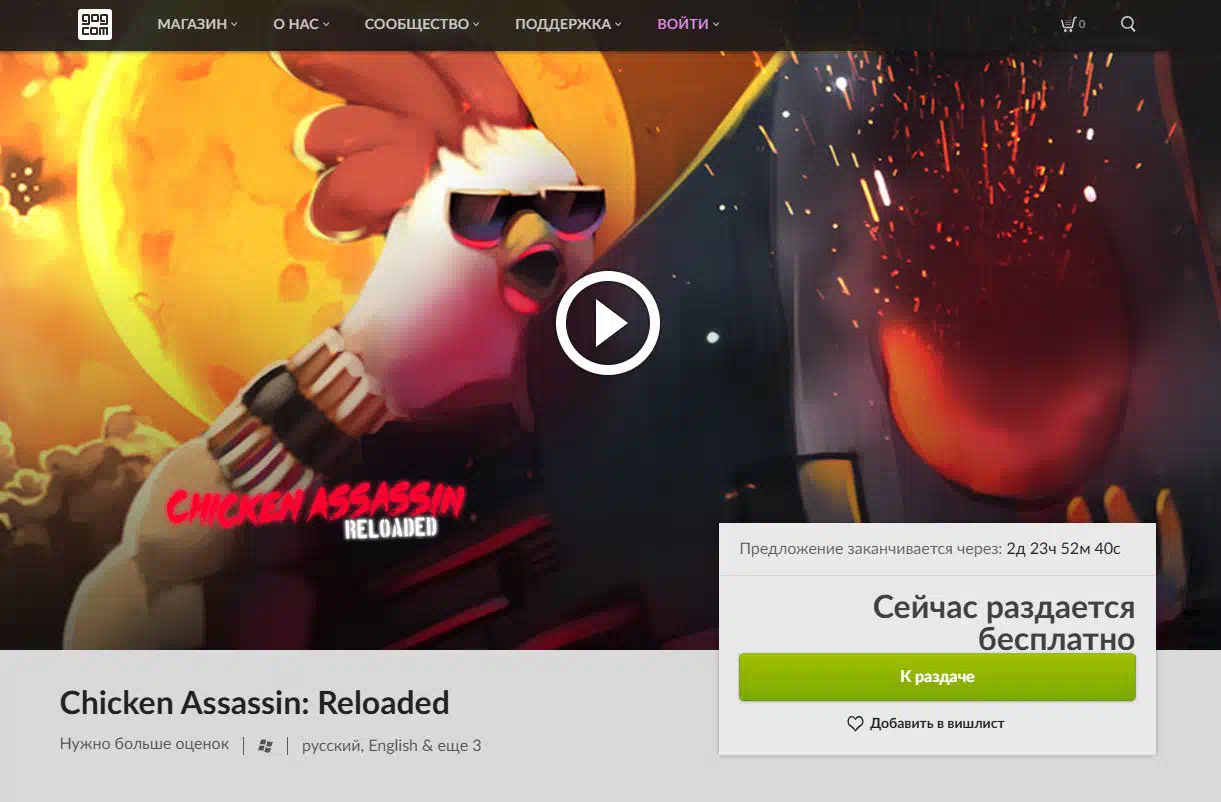The height and width of the screenshot is (802, 1221).
Task: Click the heart wishlist icon
Action: point(855,723)
